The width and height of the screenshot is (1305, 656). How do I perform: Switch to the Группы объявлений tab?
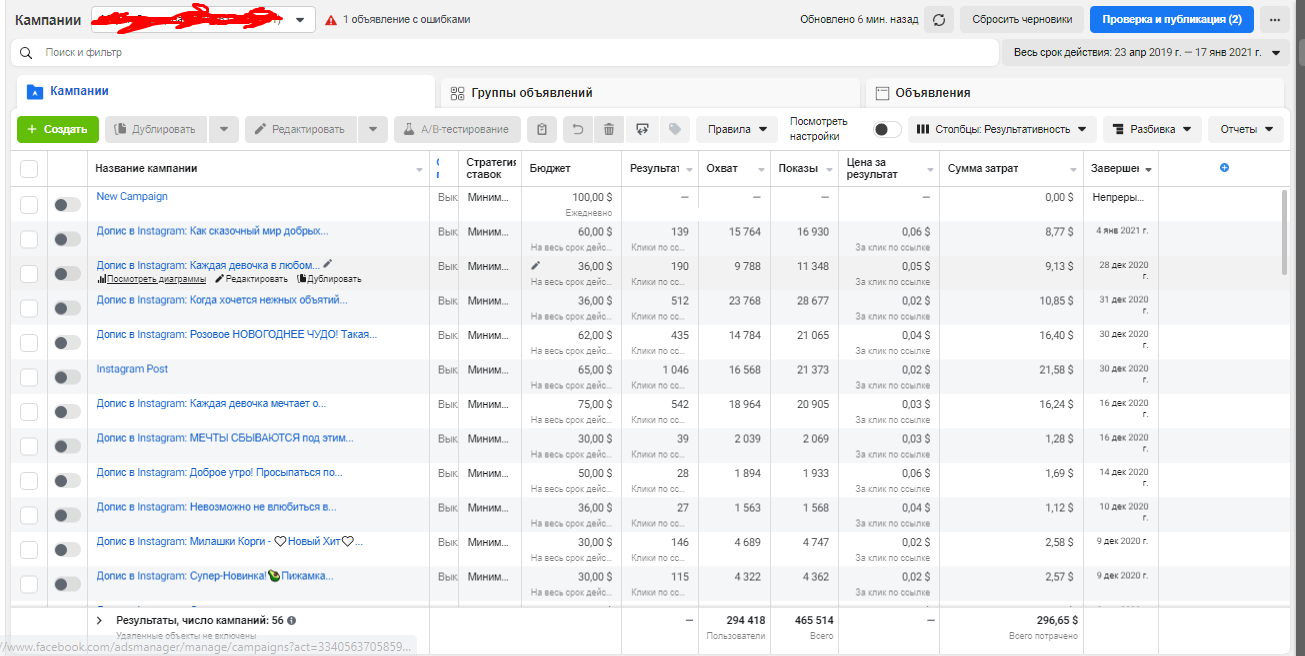650,93
